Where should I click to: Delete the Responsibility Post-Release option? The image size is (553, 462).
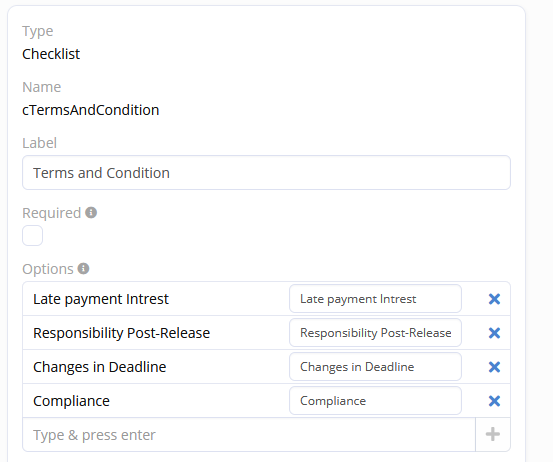(494, 333)
